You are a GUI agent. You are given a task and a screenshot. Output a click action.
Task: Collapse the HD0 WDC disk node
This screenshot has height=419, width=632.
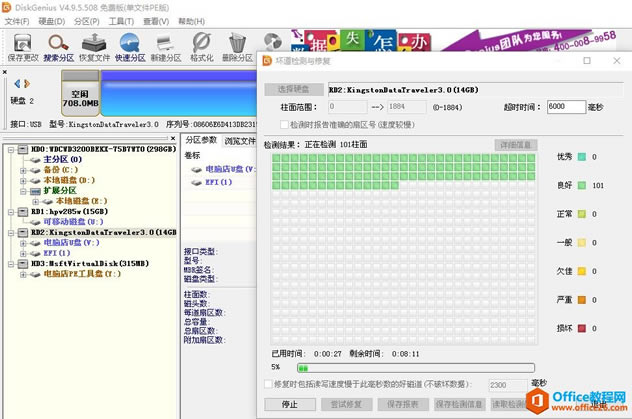(11, 149)
